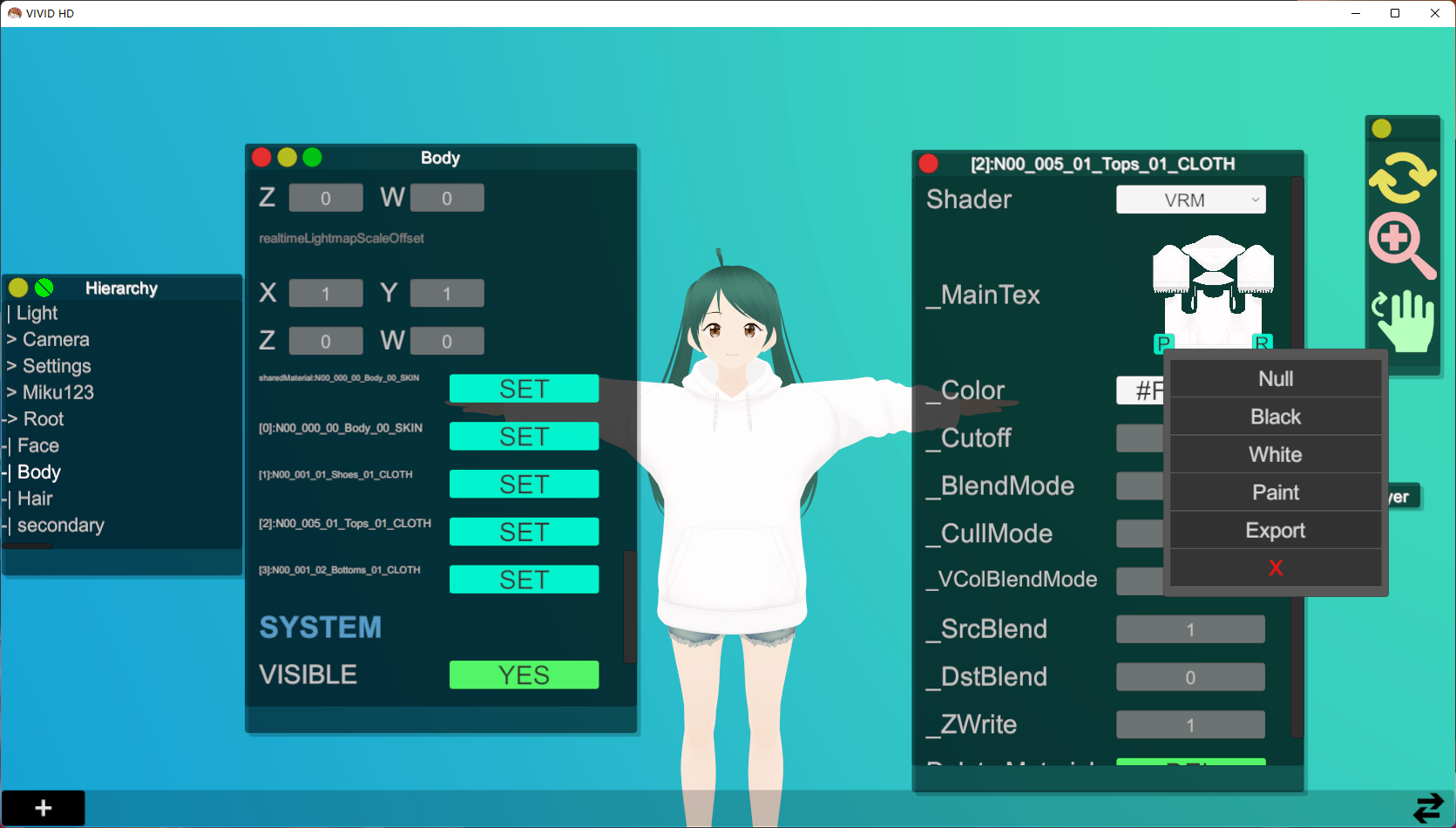Close the Tops_01_CLOTH material panel red dot
Image resolution: width=1456 pixels, height=828 pixels.
[x=929, y=164]
